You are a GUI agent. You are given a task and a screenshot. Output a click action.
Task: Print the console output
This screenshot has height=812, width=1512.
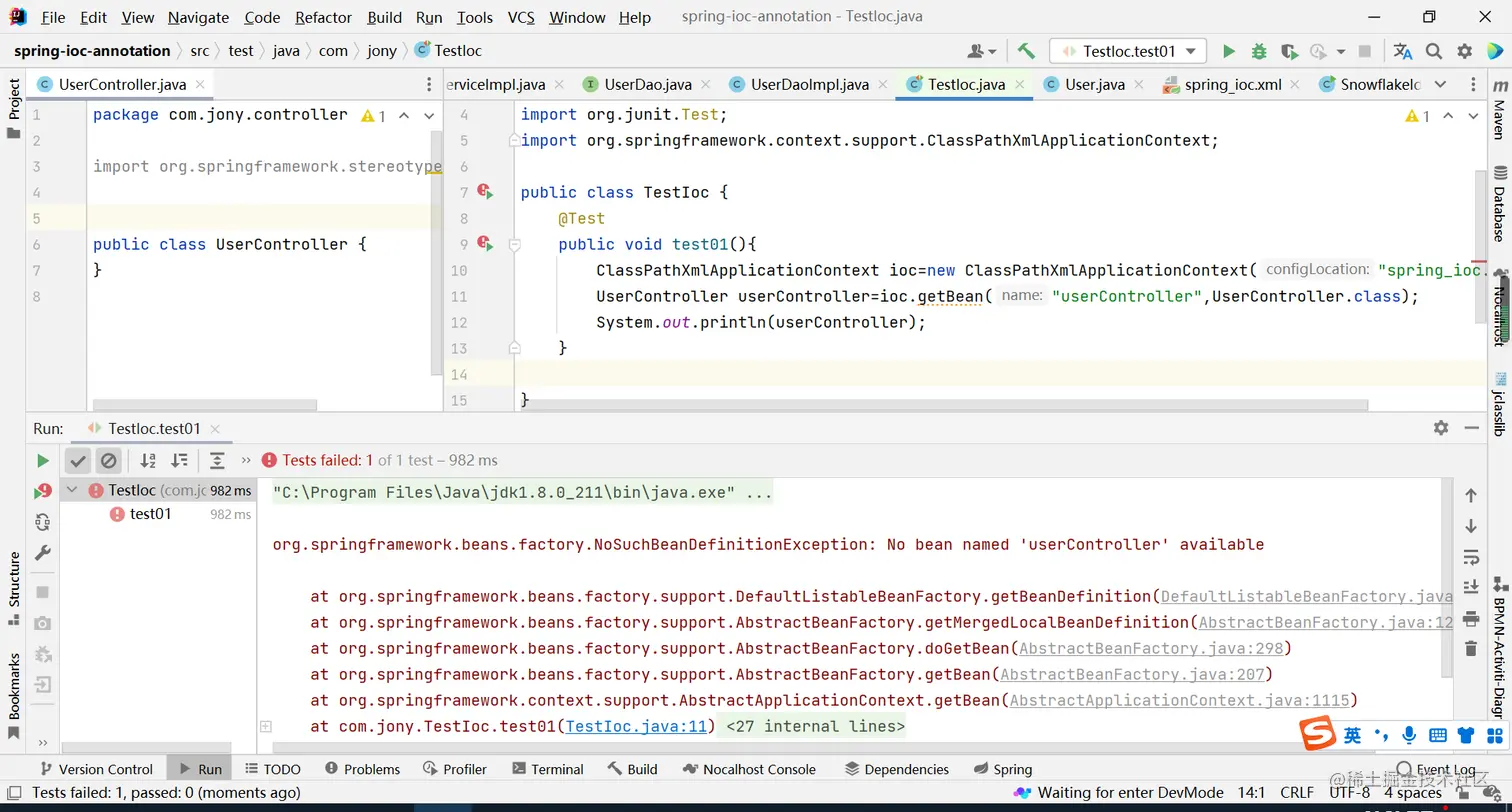click(1471, 618)
